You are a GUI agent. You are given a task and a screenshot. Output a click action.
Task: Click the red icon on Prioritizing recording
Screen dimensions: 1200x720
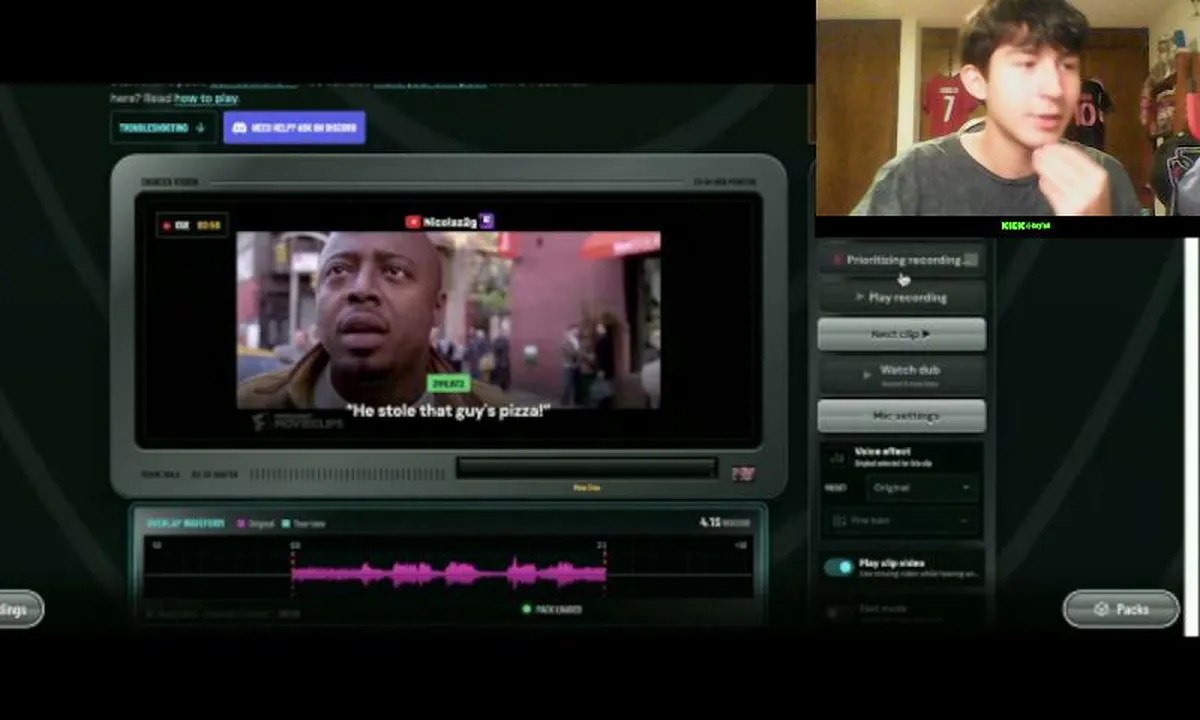coord(838,260)
